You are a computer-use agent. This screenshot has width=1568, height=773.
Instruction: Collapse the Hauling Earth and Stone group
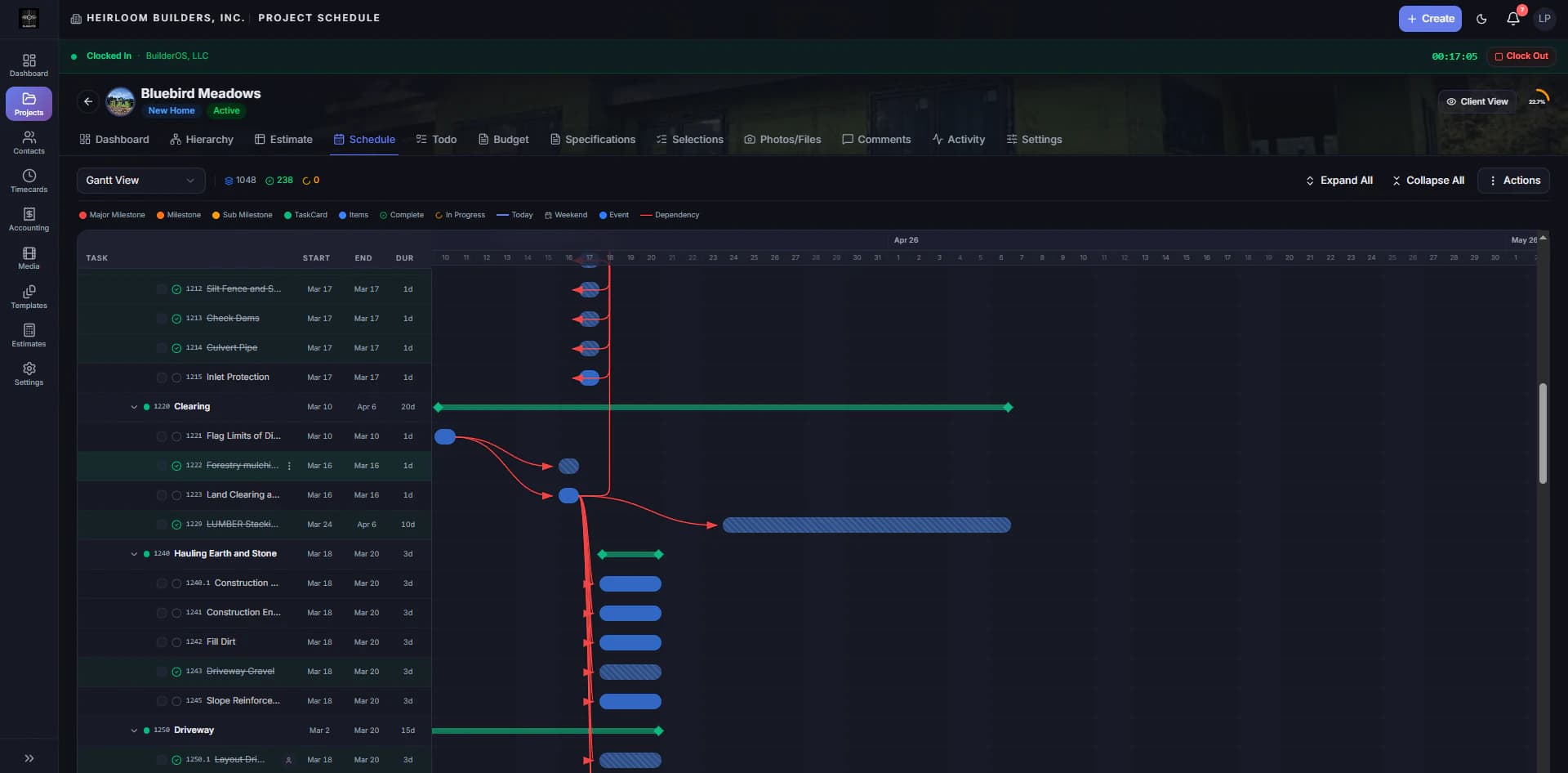point(134,554)
